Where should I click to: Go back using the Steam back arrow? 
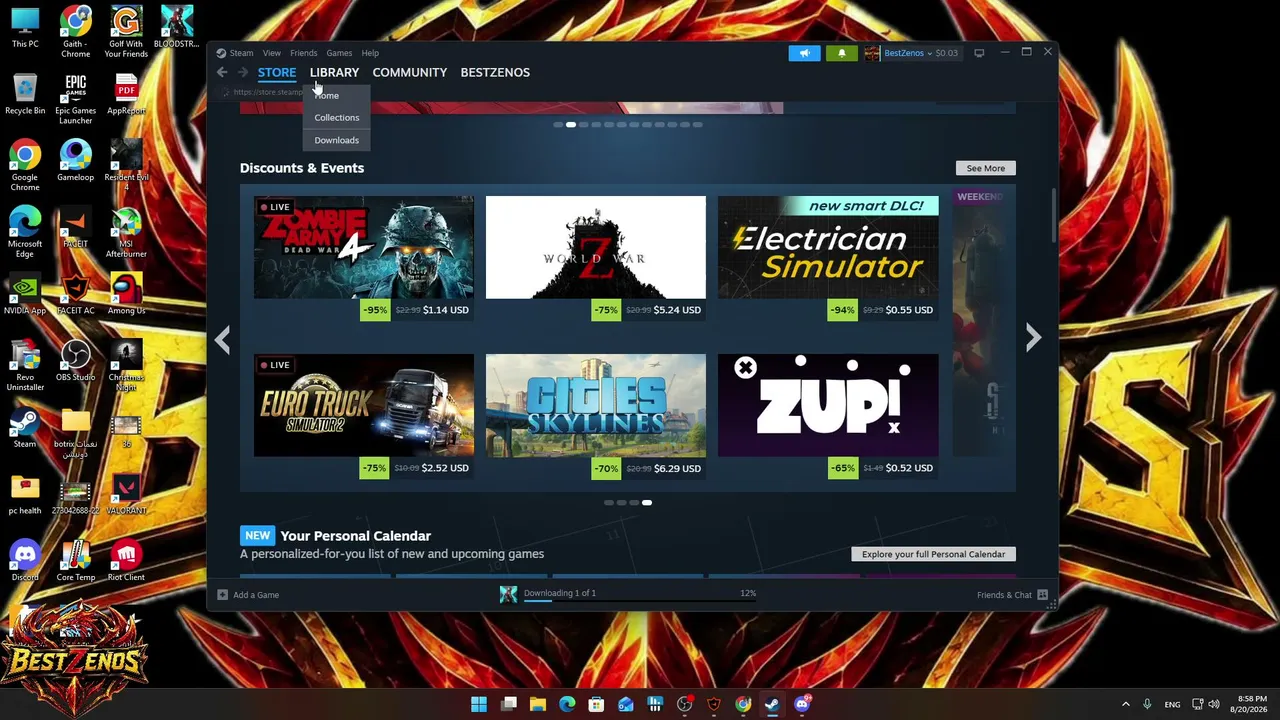(x=222, y=72)
